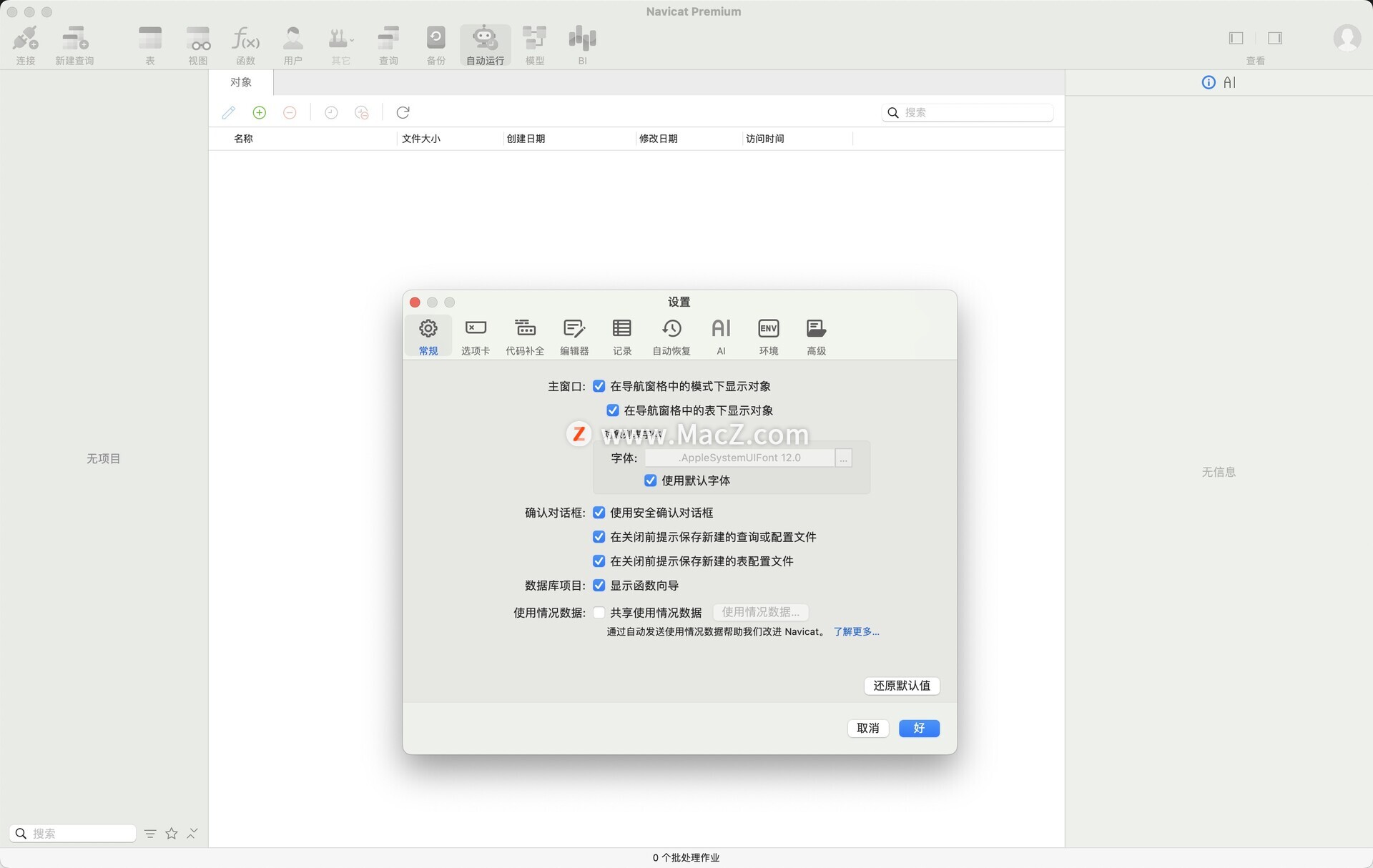Click the sidebar search field at bottom
Viewport: 1373px width, 868px height.
(x=73, y=833)
